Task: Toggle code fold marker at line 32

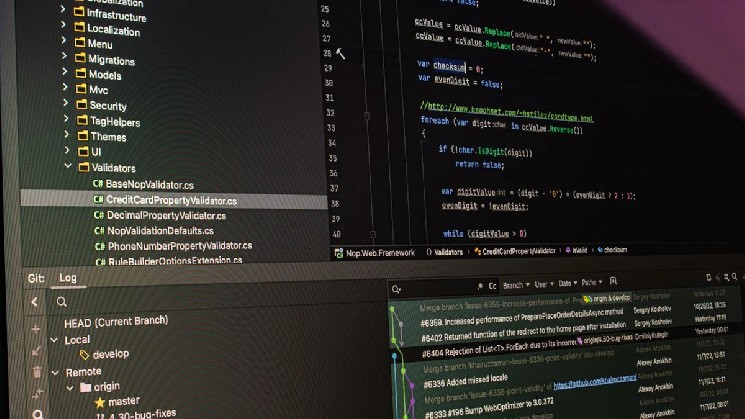Action: tap(367, 115)
